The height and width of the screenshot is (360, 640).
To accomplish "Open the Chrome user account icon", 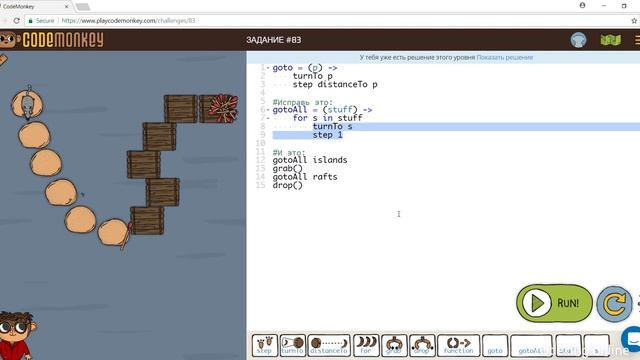I will click(582, 5).
